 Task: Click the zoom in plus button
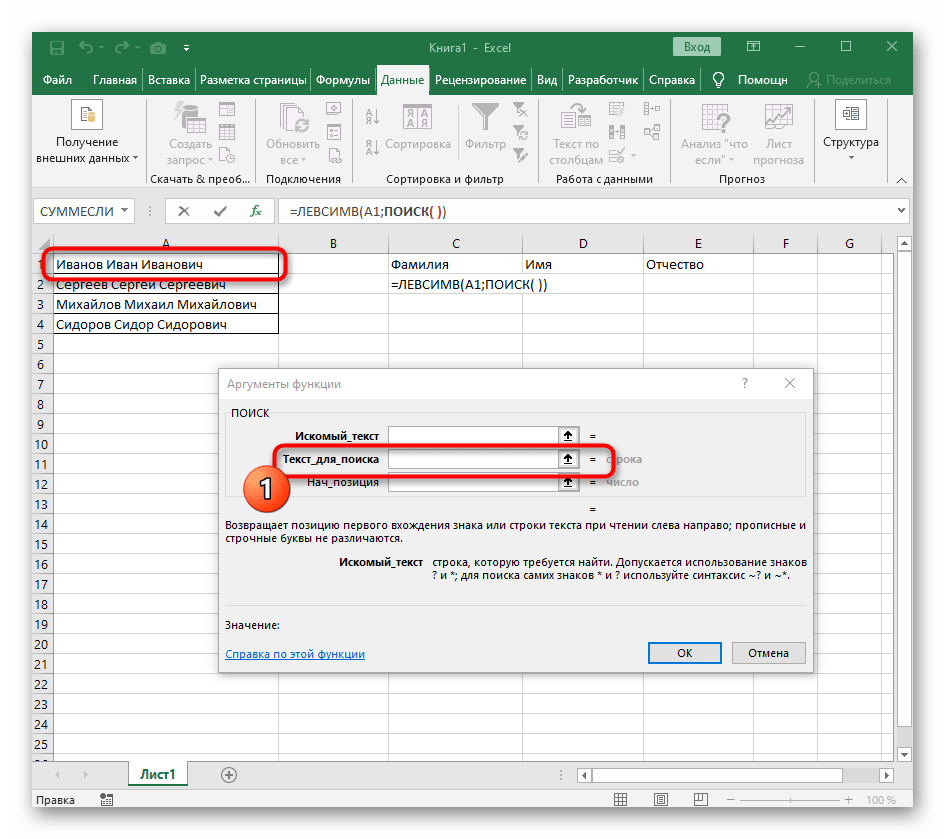click(849, 800)
